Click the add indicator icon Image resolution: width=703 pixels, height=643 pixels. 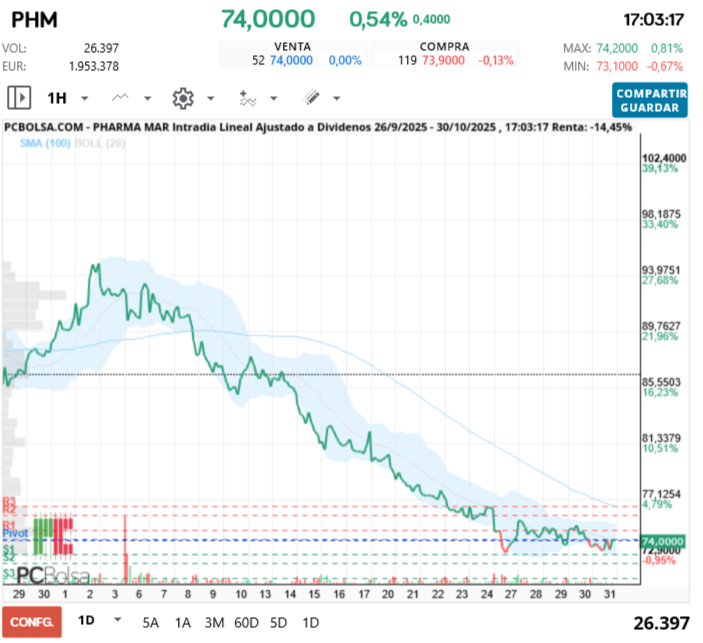click(x=247, y=98)
